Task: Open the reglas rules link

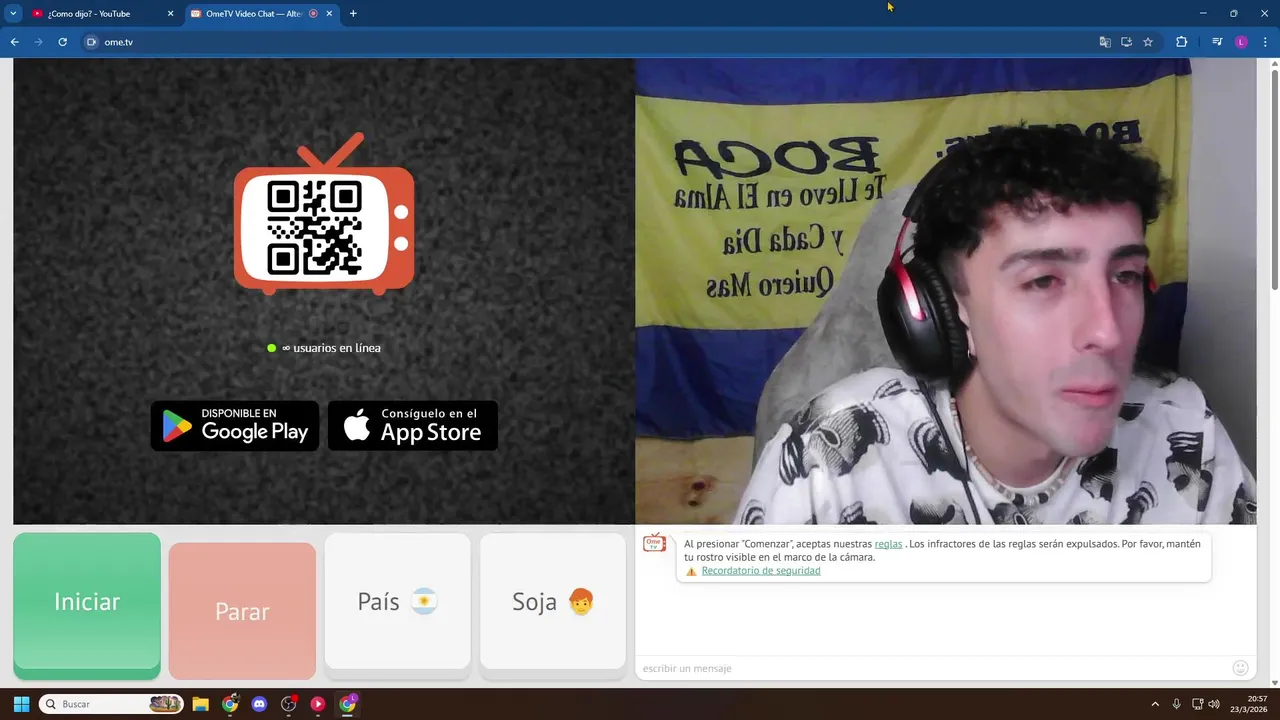Action: pos(888,544)
